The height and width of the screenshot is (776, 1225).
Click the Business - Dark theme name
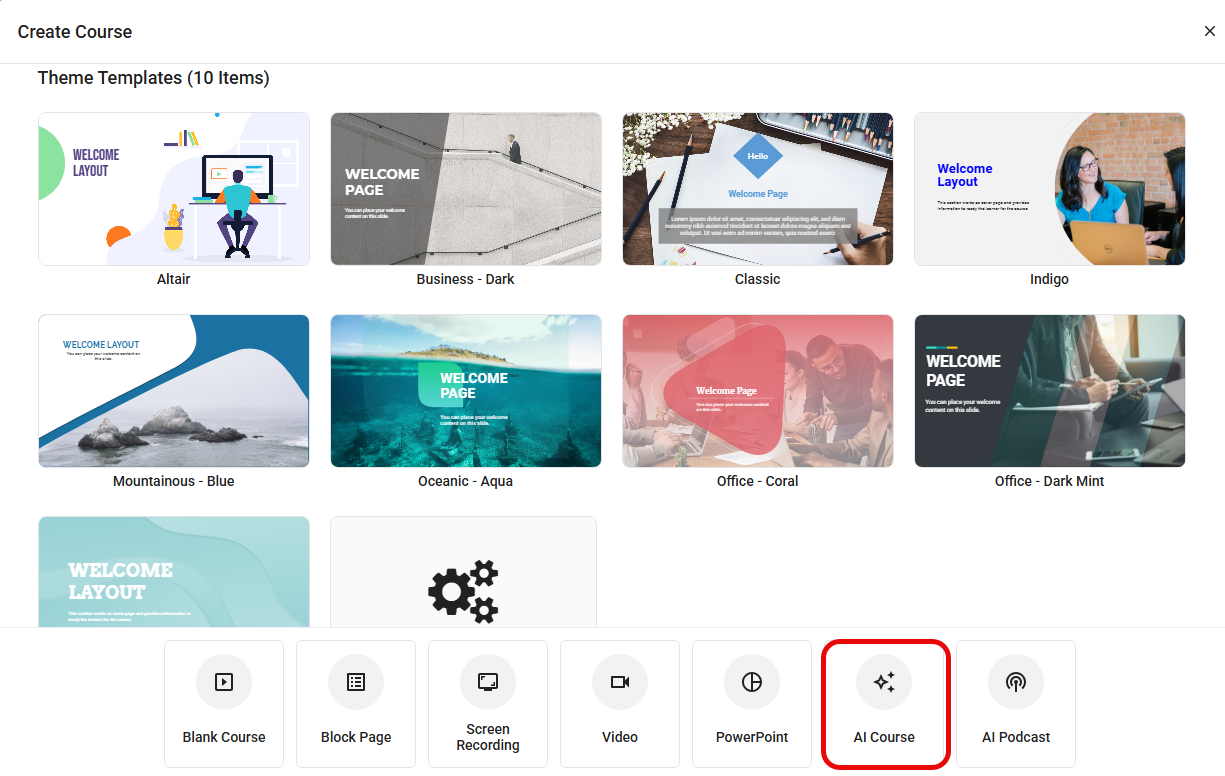coord(466,279)
